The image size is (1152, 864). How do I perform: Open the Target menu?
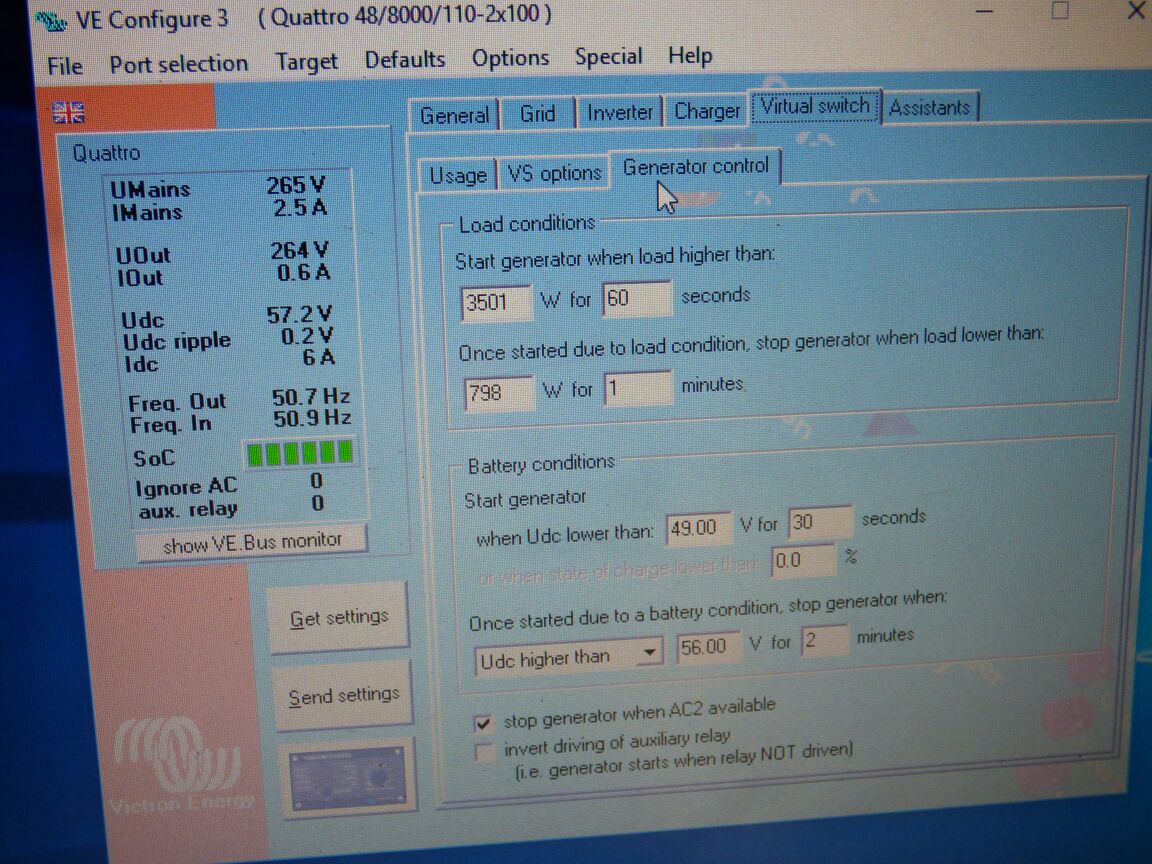point(306,62)
